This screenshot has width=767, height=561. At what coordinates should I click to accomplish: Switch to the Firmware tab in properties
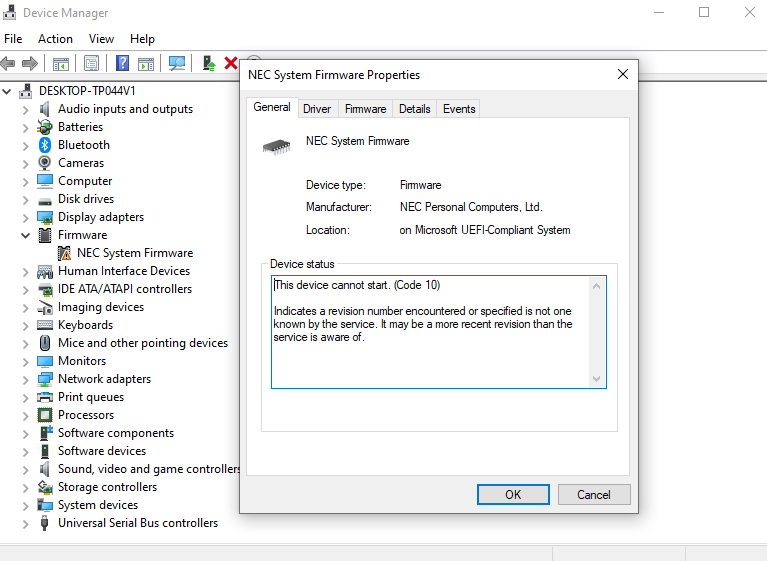point(365,109)
